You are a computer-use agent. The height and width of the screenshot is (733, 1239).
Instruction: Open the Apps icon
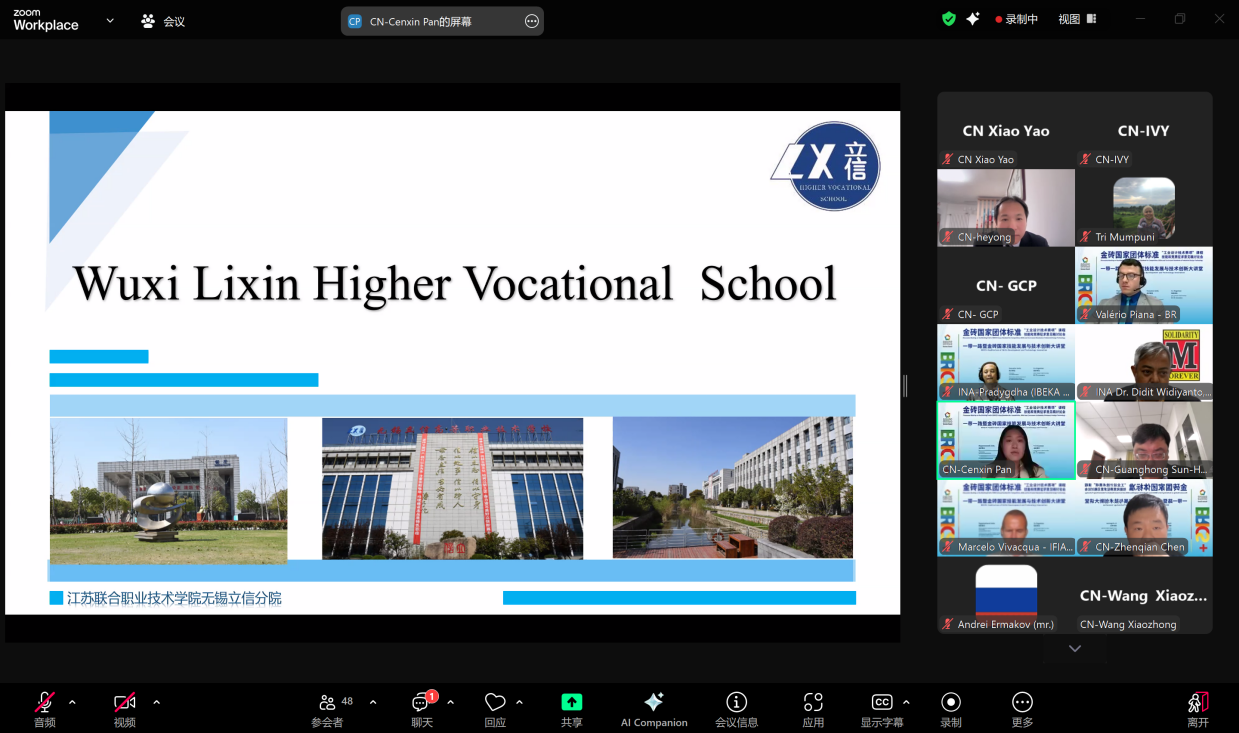point(813,708)
